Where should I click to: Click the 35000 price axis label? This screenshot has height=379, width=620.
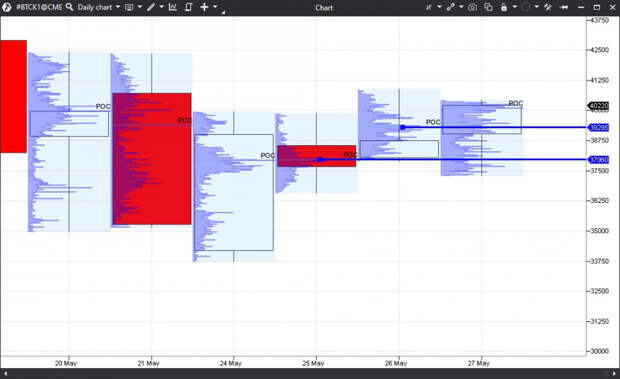pos(599,231)
